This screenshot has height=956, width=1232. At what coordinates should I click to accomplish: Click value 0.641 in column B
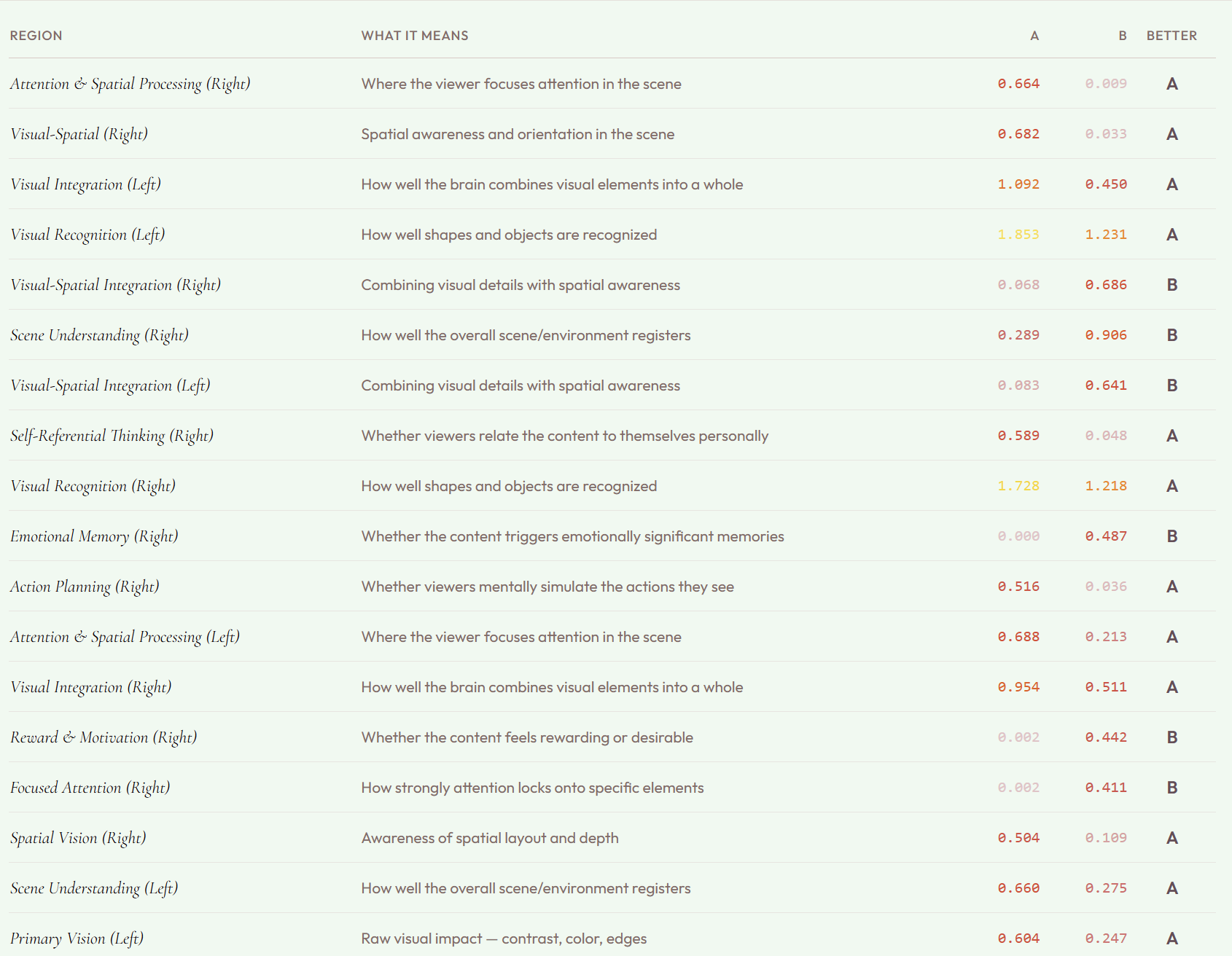(x=1106, y=385)
